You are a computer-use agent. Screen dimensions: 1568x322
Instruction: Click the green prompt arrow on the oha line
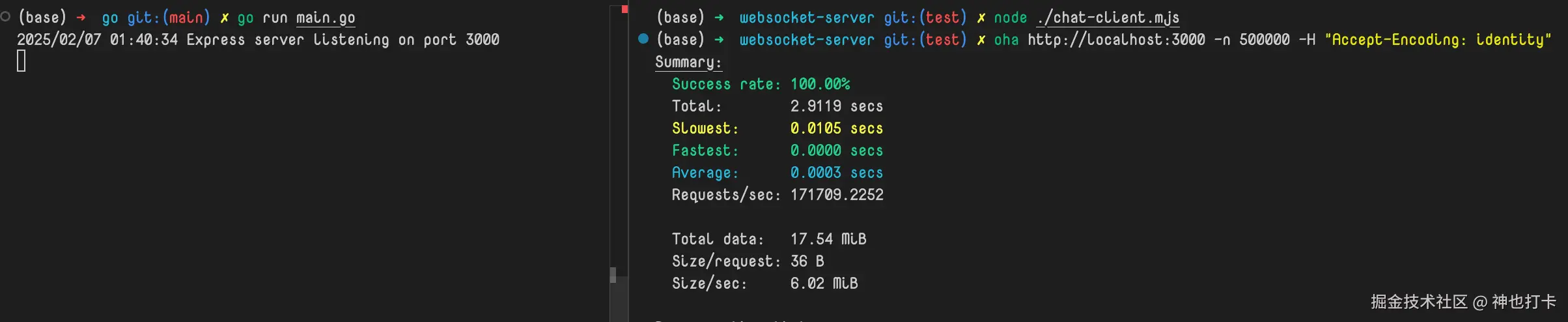coord(719,40)
